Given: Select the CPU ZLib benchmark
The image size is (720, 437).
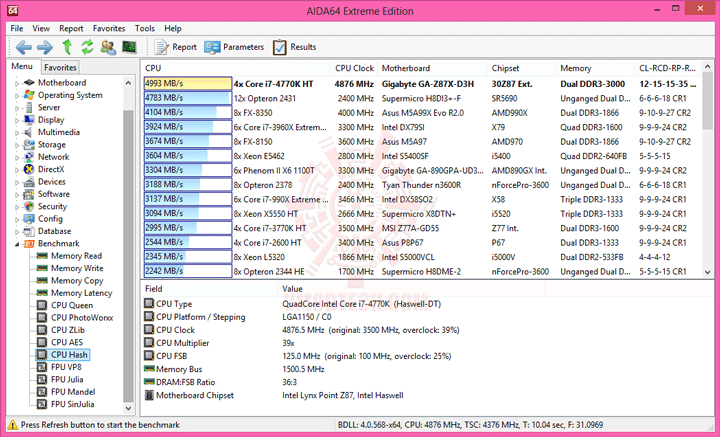Looking at the screenshot, I should tap(68, 330).
